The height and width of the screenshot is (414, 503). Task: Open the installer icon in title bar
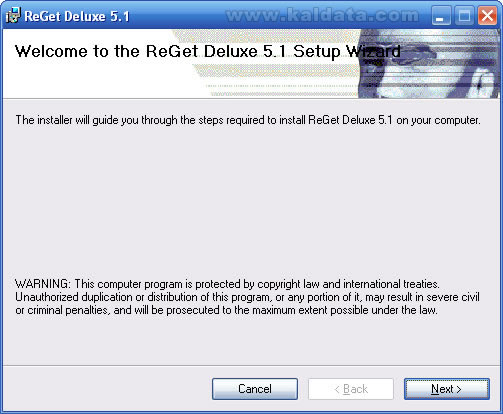click(13, 15)
